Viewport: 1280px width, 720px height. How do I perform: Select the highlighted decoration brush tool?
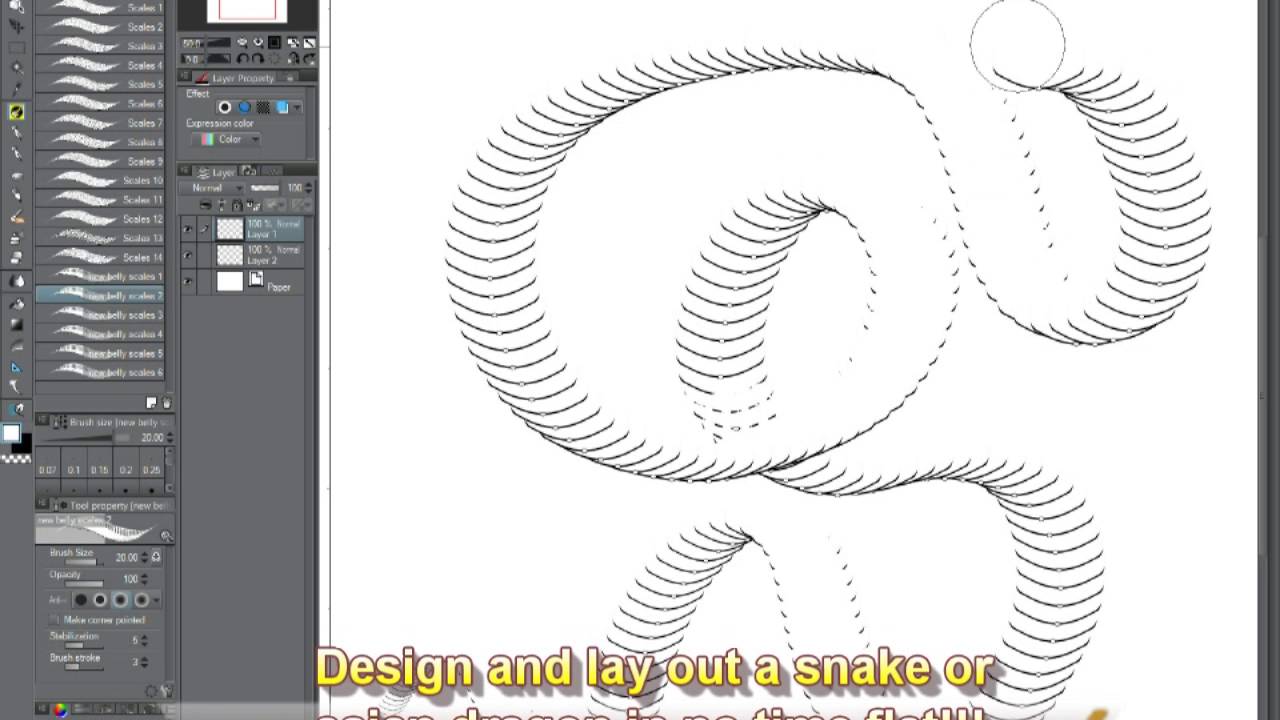[x=16, y=112]
